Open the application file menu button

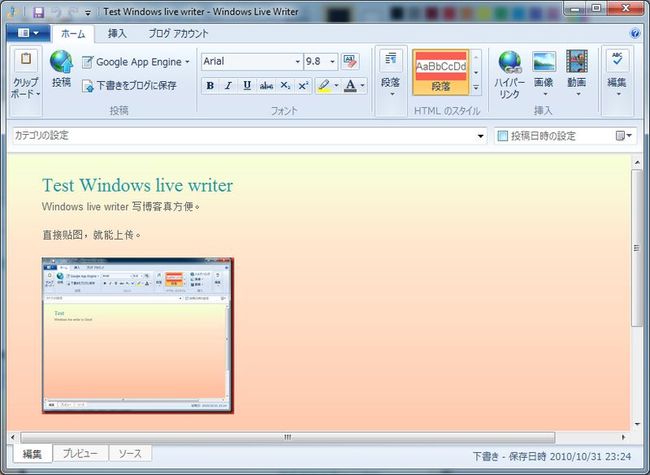28,33
